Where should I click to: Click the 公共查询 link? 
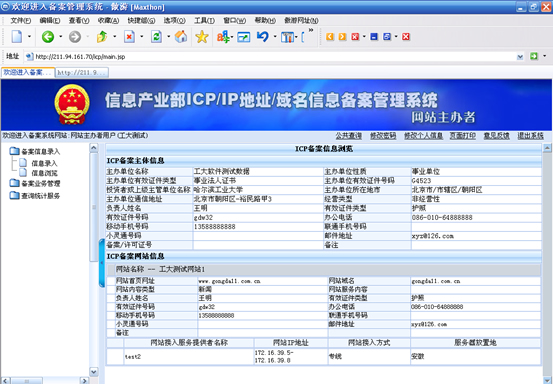pos(348,136)
